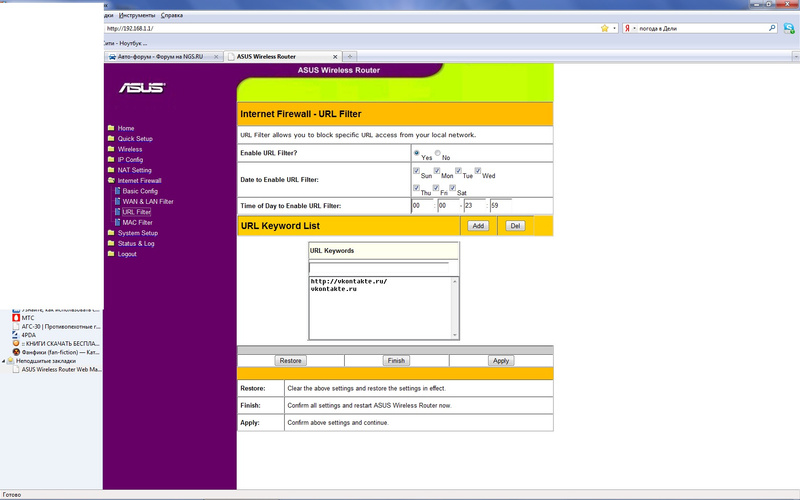Image resolution: width=800 pixels, height=500 pixels.
Task: Click the Home folder icon in router menu
Action: [111, 128]
